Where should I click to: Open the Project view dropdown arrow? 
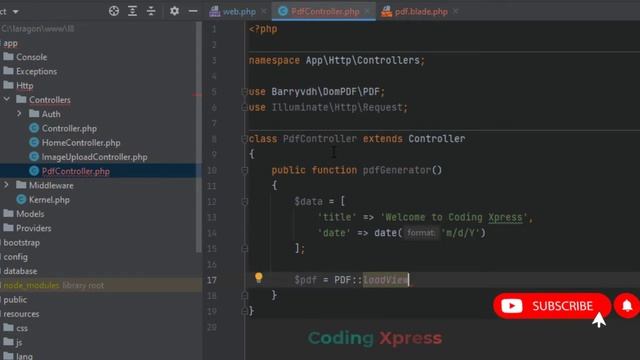point(16,12)
